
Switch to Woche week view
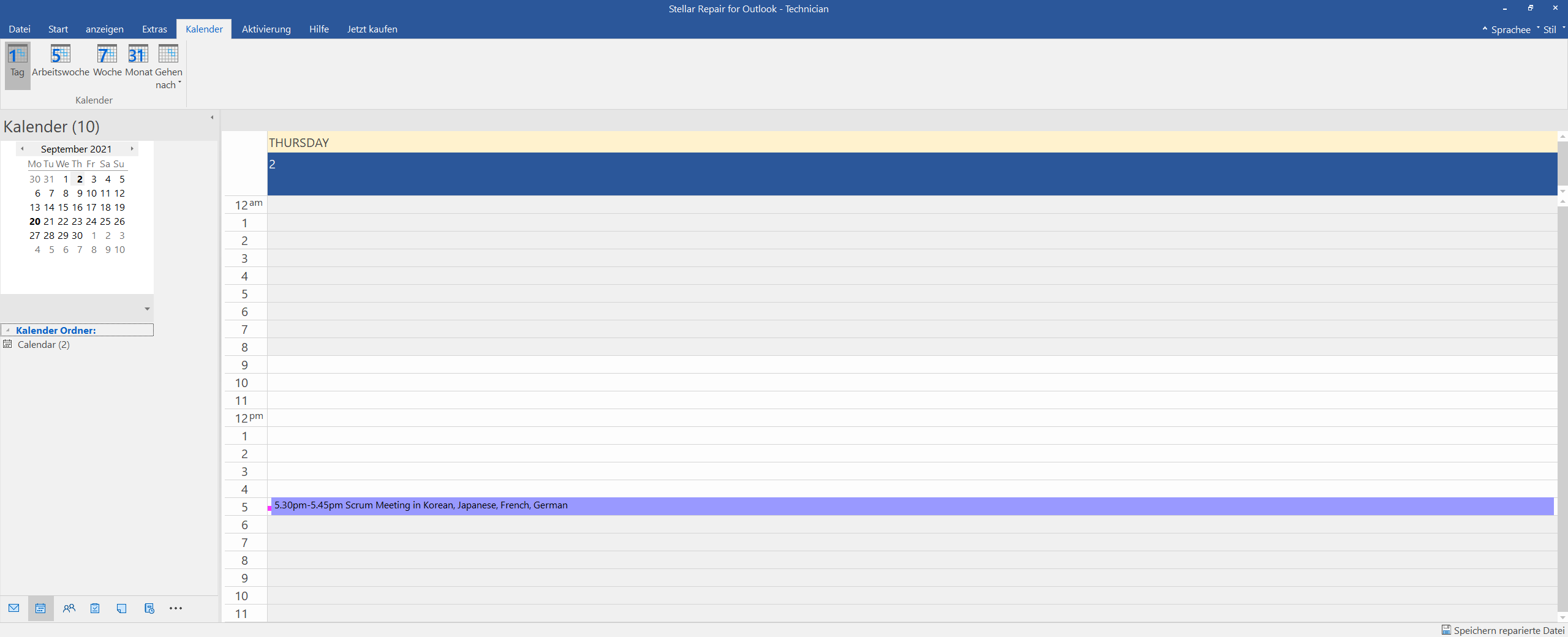[x=107, y=62]
